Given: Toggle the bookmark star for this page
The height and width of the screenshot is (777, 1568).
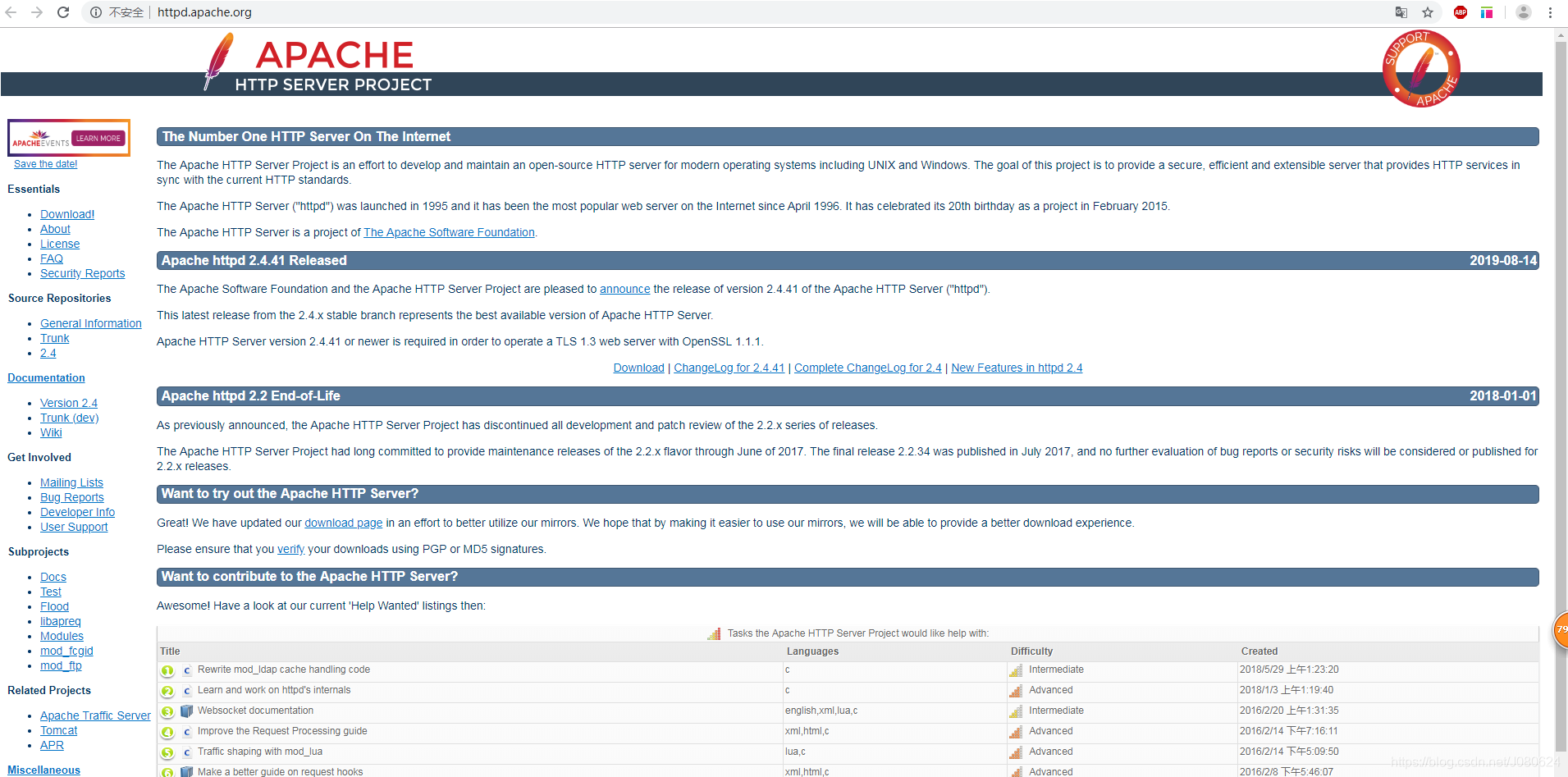Looking at the screenshot, I should [x=1429, y=12].
